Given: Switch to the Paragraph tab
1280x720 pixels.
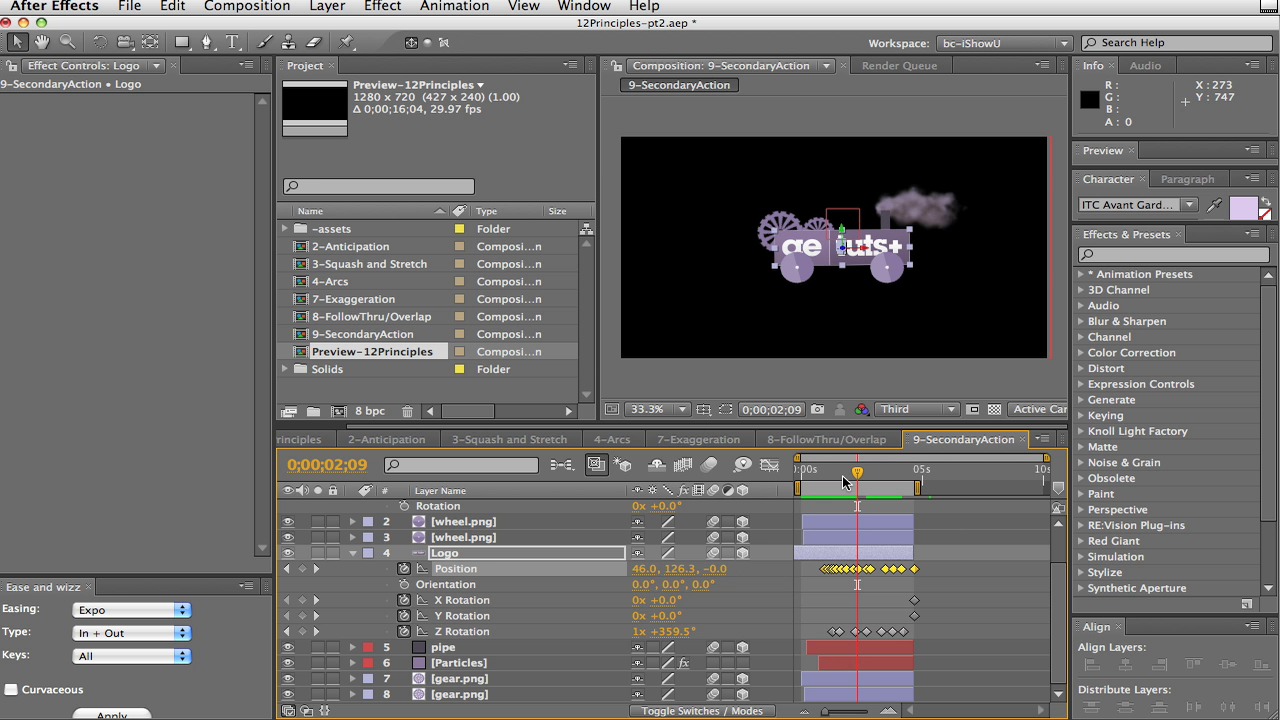Looking at the screenshot, I should (x=1187, y=179).
